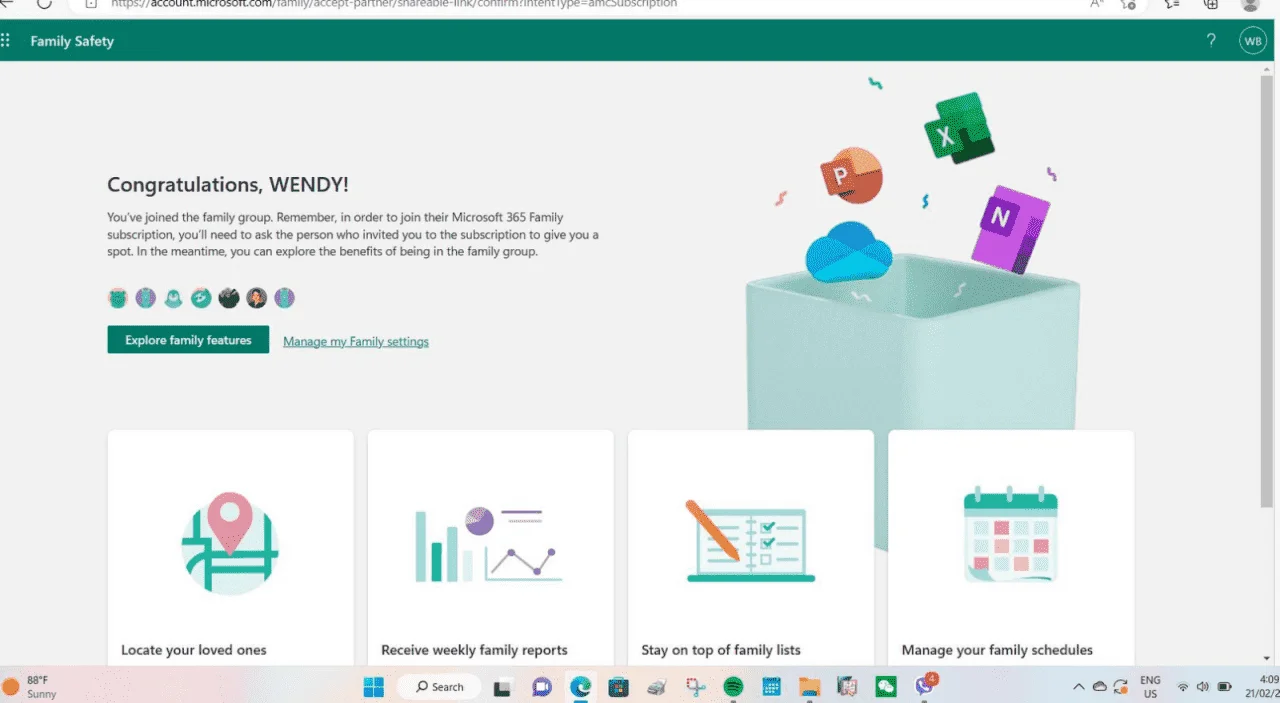
Task: Open Microsoft Store from the taskbar
Action: pos(618,687)
